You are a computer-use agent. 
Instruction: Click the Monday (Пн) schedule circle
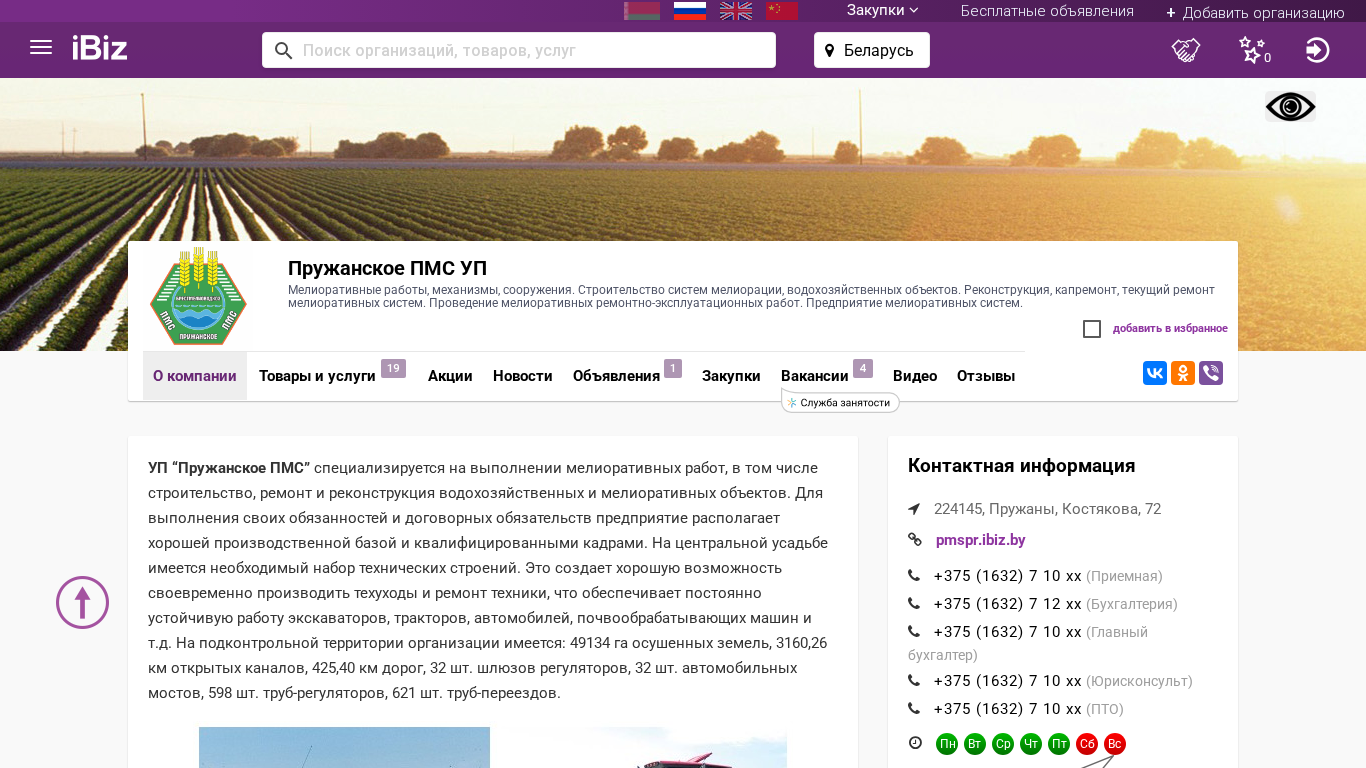pyautogui.click(x=947, y=744)
